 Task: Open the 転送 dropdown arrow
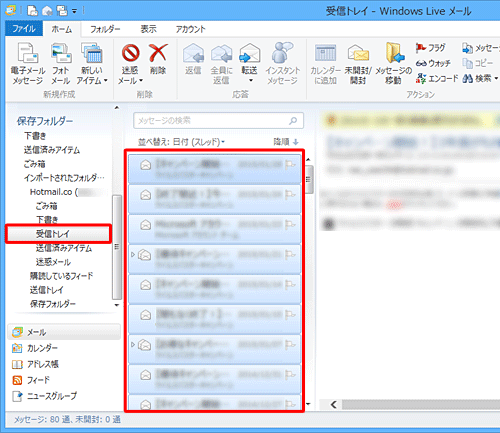coord(250,80)
